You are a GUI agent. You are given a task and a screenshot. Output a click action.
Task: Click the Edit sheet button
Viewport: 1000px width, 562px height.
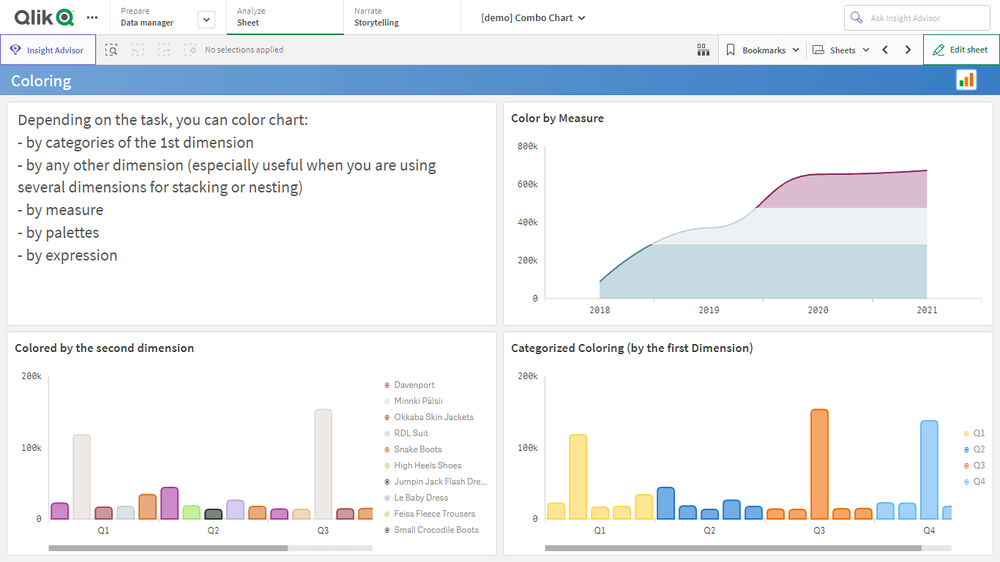click(x=960, y=50)
